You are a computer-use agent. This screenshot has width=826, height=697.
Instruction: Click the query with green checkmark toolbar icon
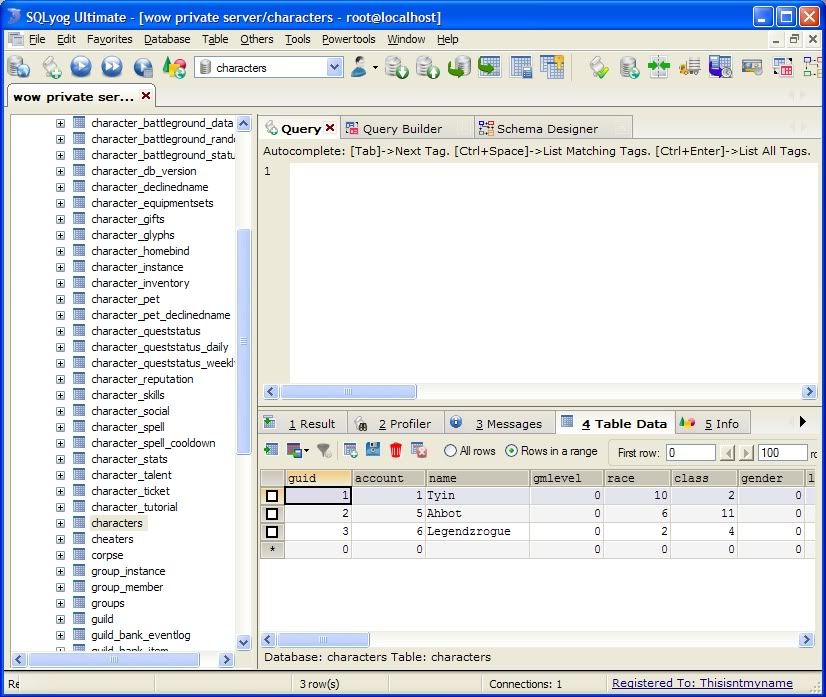coord(599,67)
